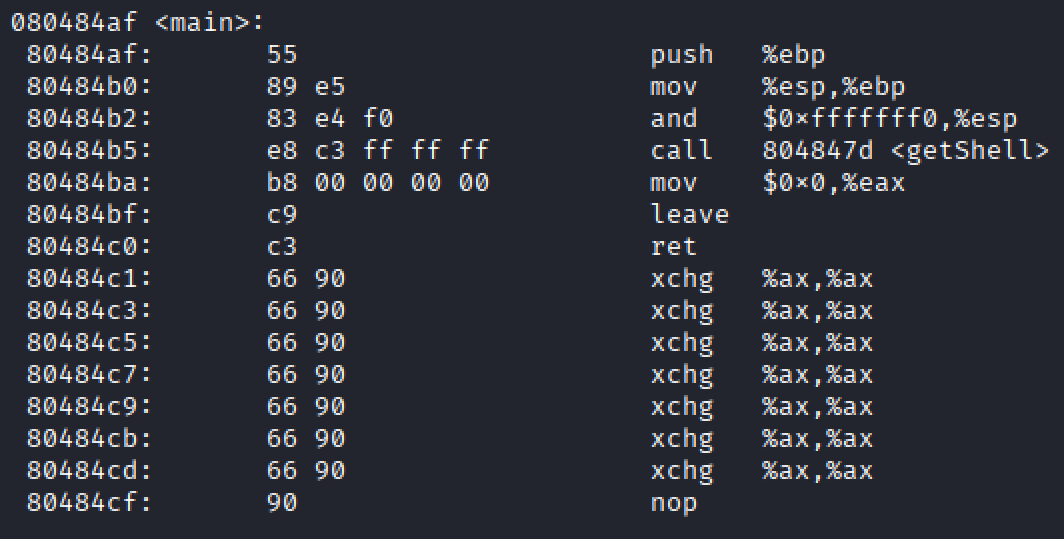Click the ret instruction
The width and height of the screenshot is (1064, 539).
674,246
